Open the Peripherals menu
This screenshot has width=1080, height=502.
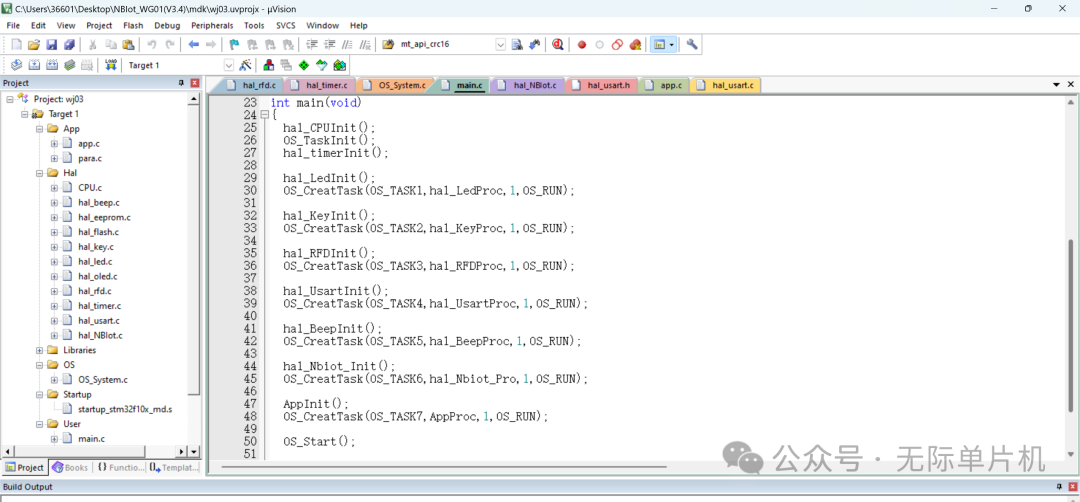click(x=211, y=25)
